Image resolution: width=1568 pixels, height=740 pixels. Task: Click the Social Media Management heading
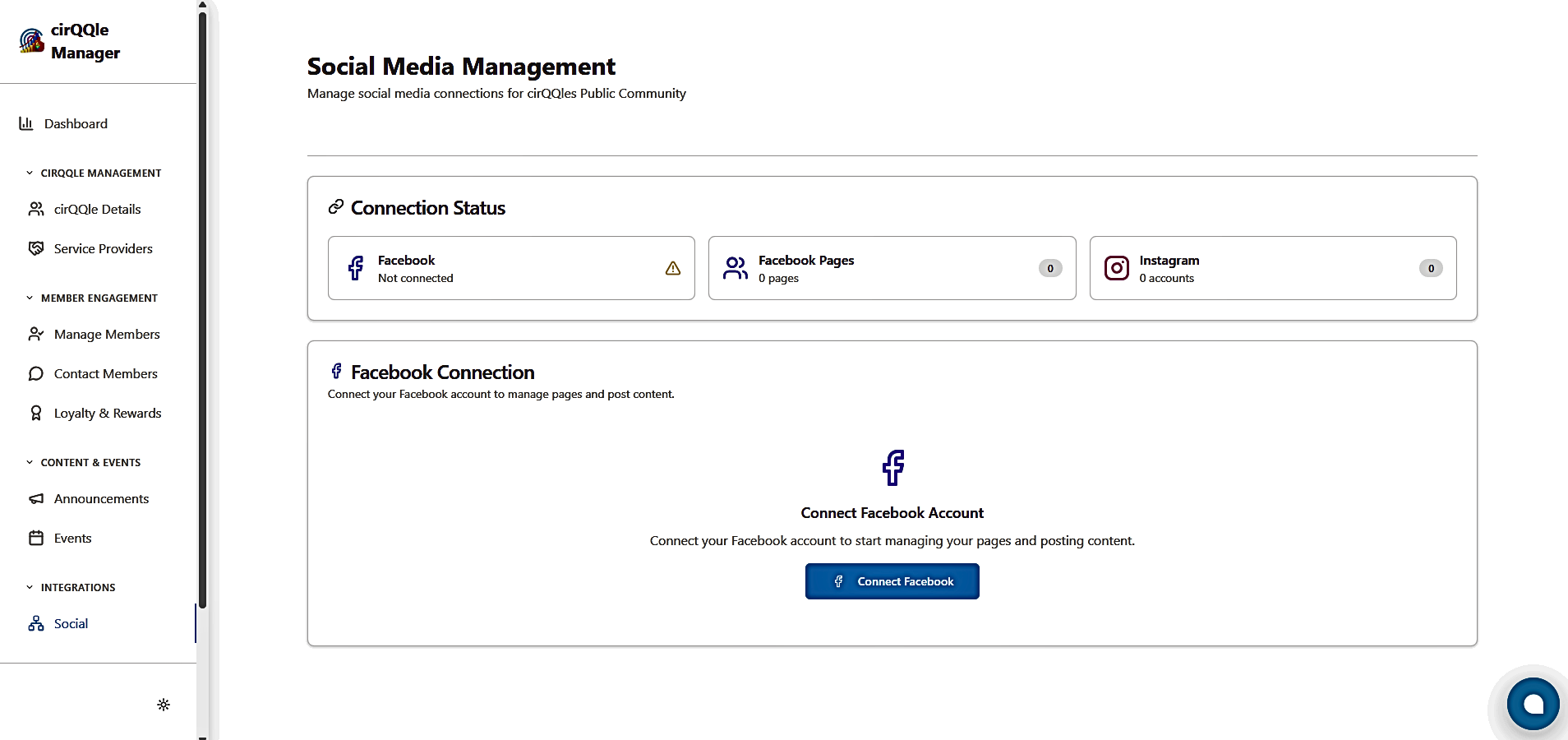tap(461, 66)
